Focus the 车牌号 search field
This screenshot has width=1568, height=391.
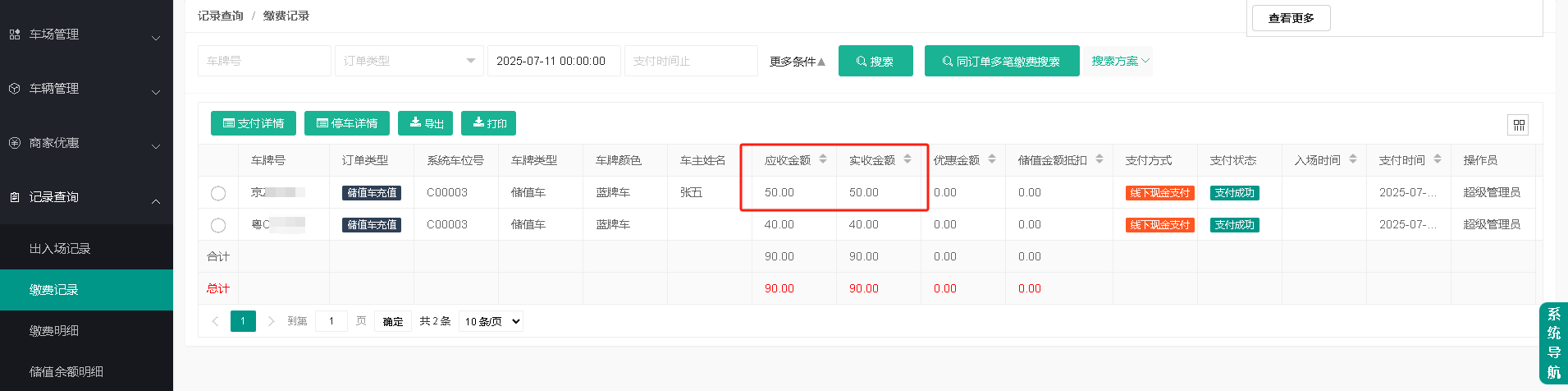click(264, 61)
